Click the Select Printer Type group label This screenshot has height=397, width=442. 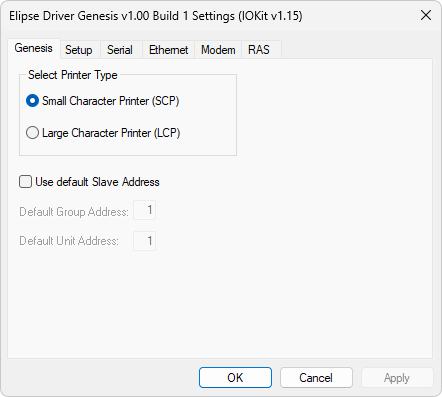pyautogui.click(x=73, y=75)
